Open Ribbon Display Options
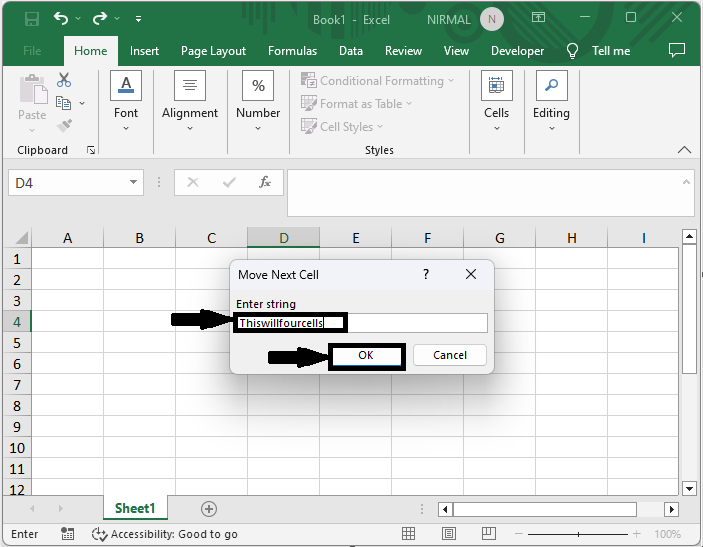Viewport: 703px width, 547px height. pos(538,17)
